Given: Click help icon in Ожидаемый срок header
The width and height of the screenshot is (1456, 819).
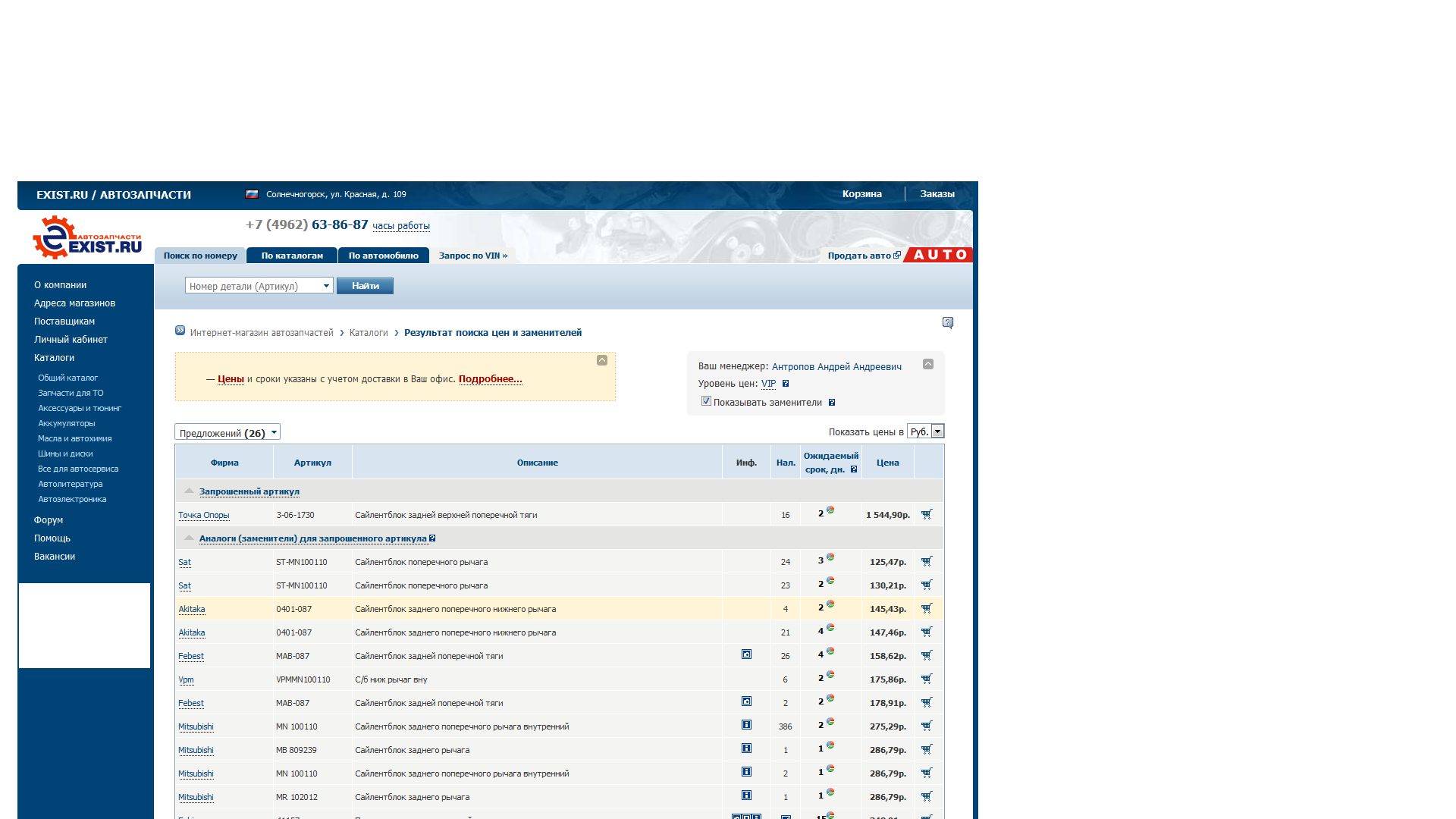Looking at the screenshot, I should click(854, 469).
